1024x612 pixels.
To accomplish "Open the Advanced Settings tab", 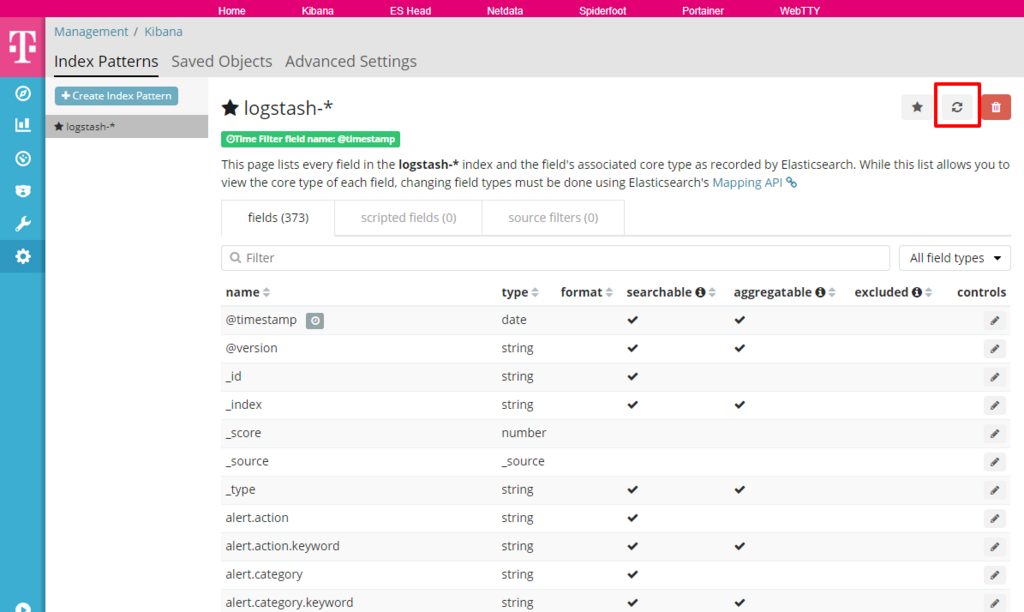I will pyautogui.click(x=351, y=61).
